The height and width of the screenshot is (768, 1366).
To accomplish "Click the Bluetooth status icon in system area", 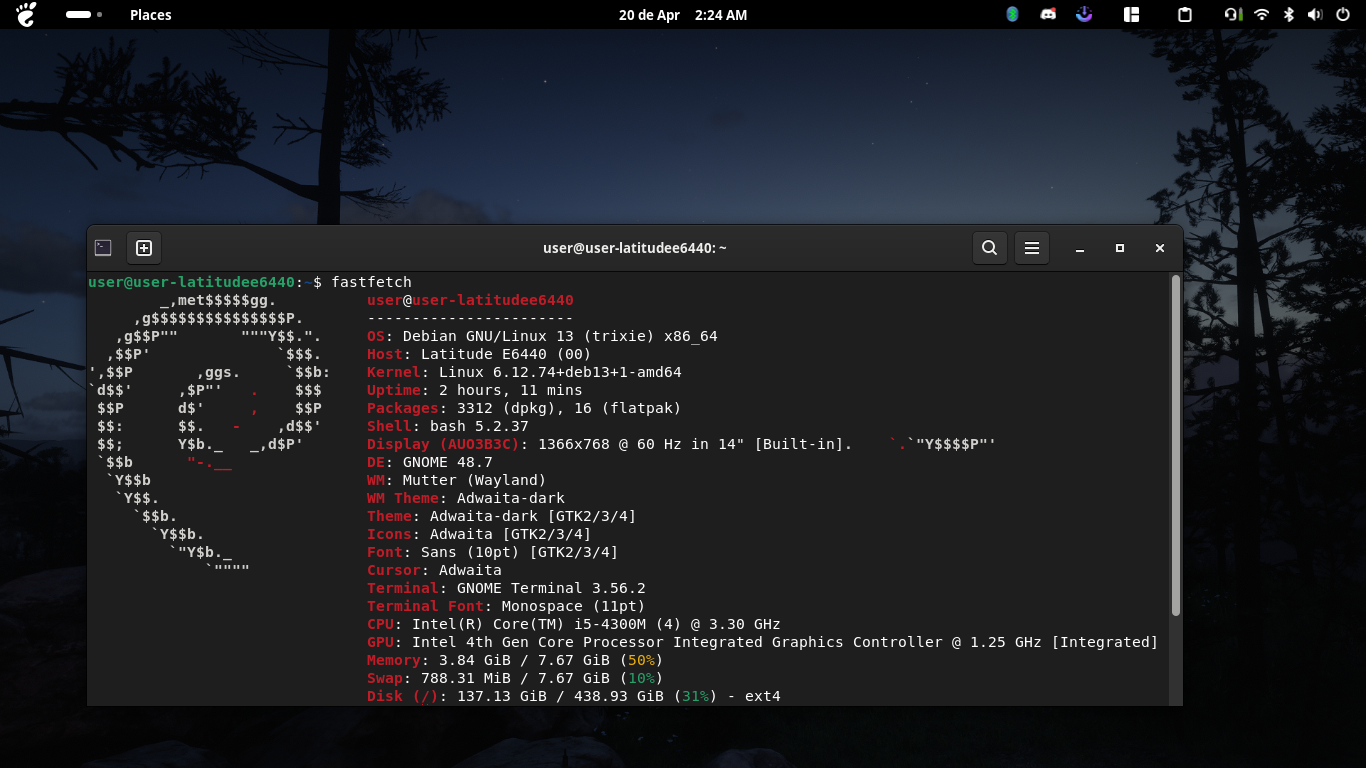I will pyautogui.click(x=1289, y=15).
